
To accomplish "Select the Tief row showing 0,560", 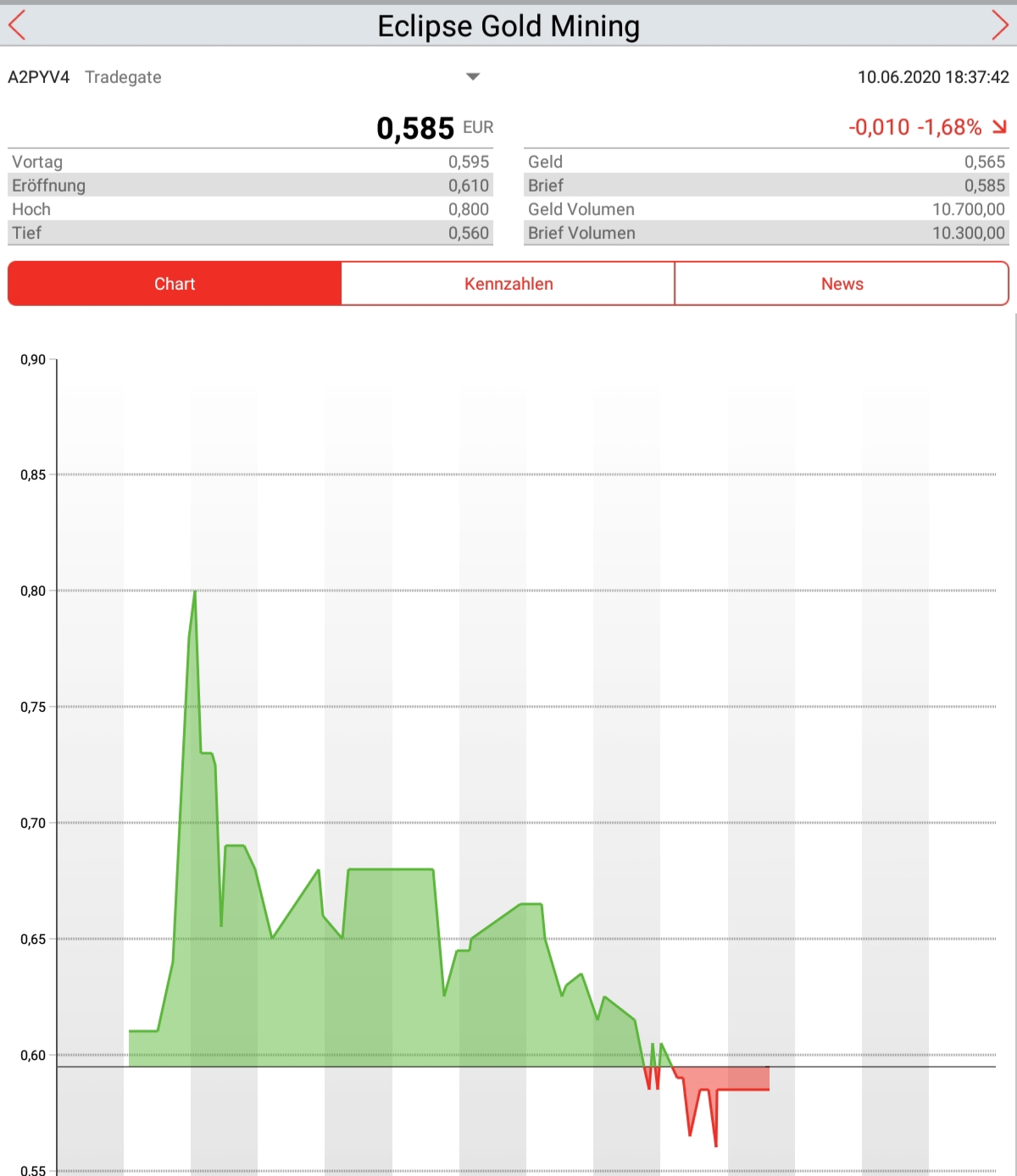I will pyautogui.click(x=250, y=233).
